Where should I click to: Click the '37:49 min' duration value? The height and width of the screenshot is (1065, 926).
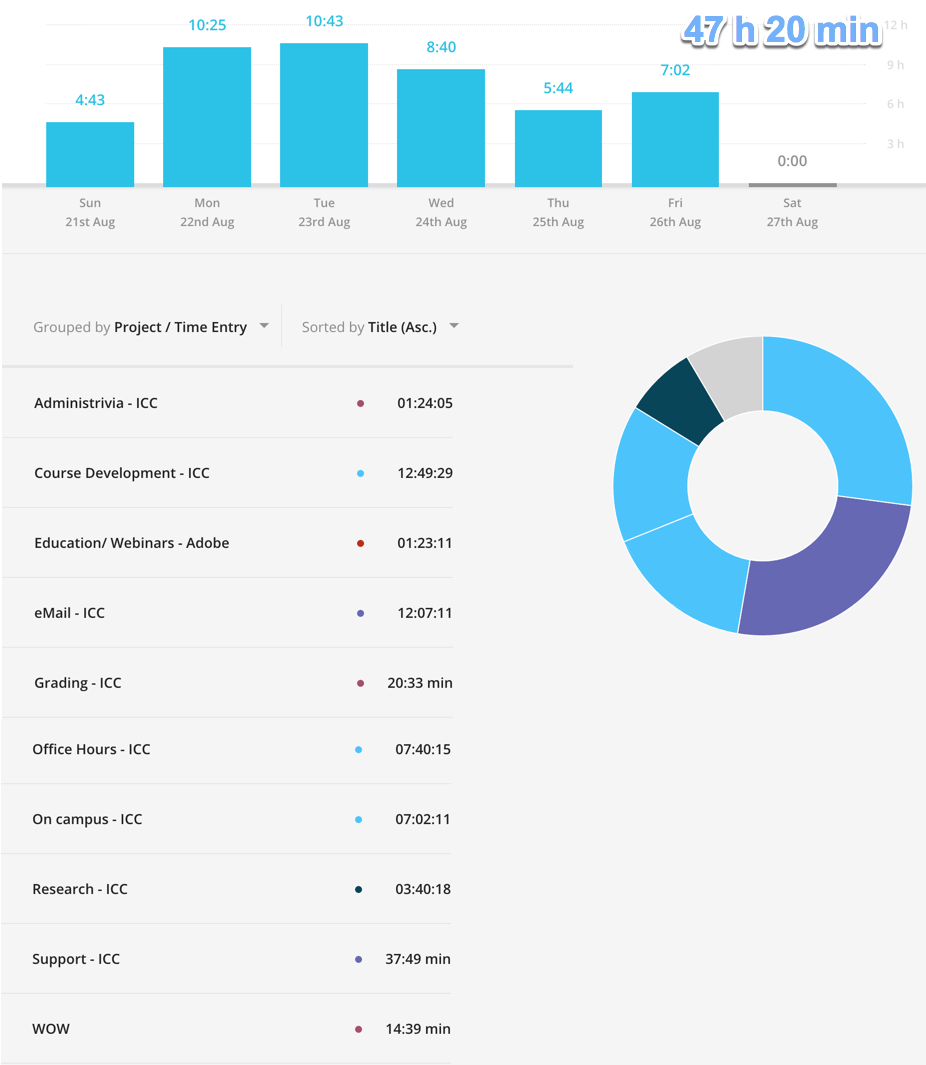point(418,959)
